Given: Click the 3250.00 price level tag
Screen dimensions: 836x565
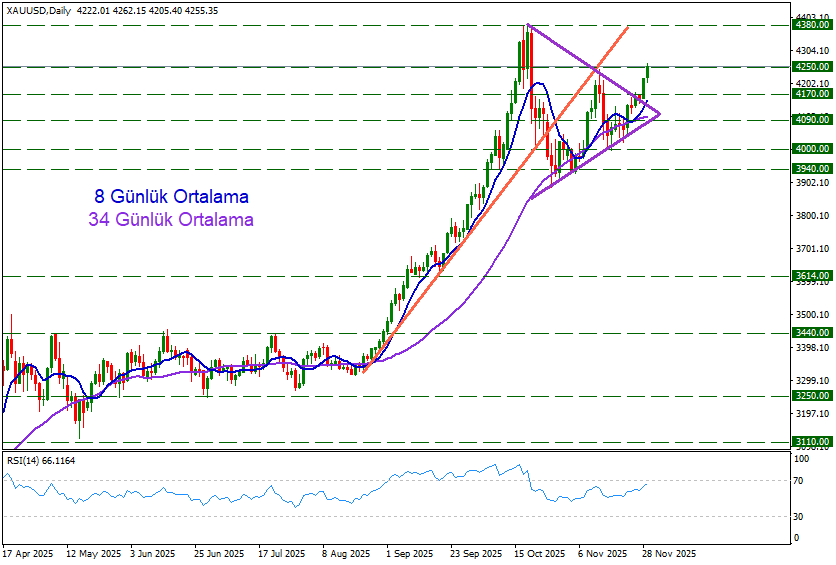Looking at the screenshot, I should click(x=811, y=396).
